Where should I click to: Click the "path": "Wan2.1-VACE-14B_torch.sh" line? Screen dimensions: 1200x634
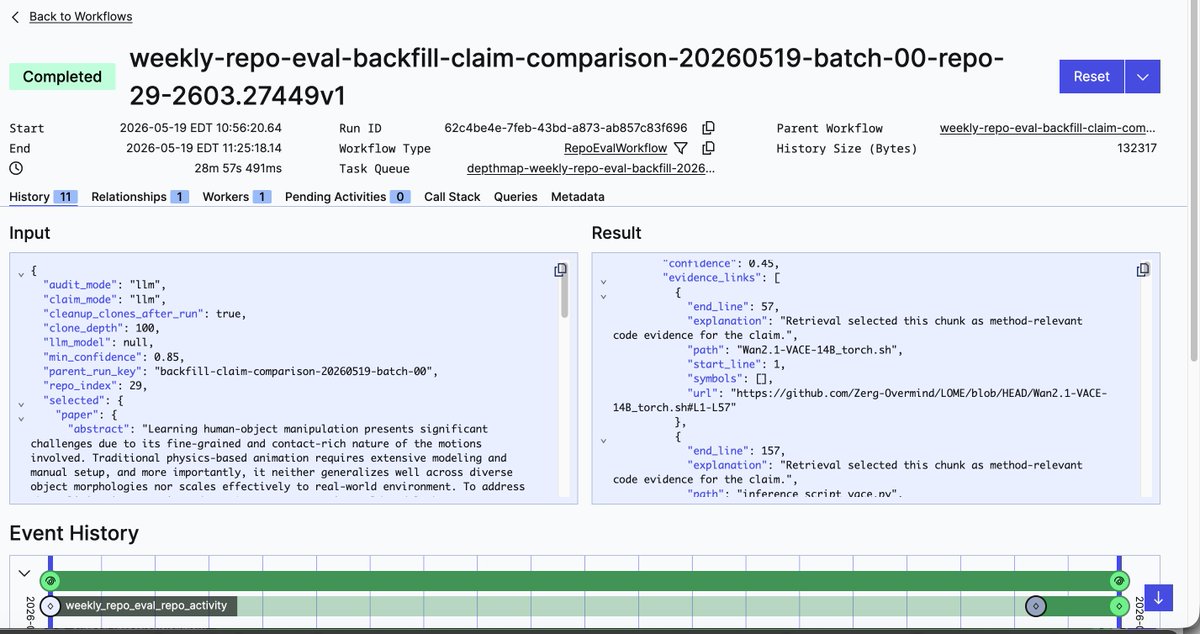tap(796, 349)
